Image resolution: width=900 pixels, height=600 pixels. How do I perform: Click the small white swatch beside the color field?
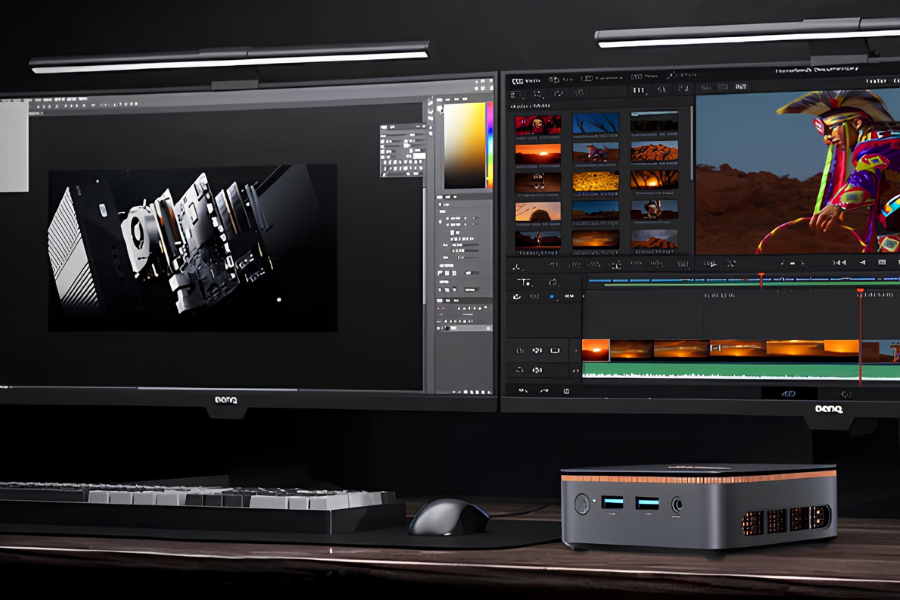[440, 108]
